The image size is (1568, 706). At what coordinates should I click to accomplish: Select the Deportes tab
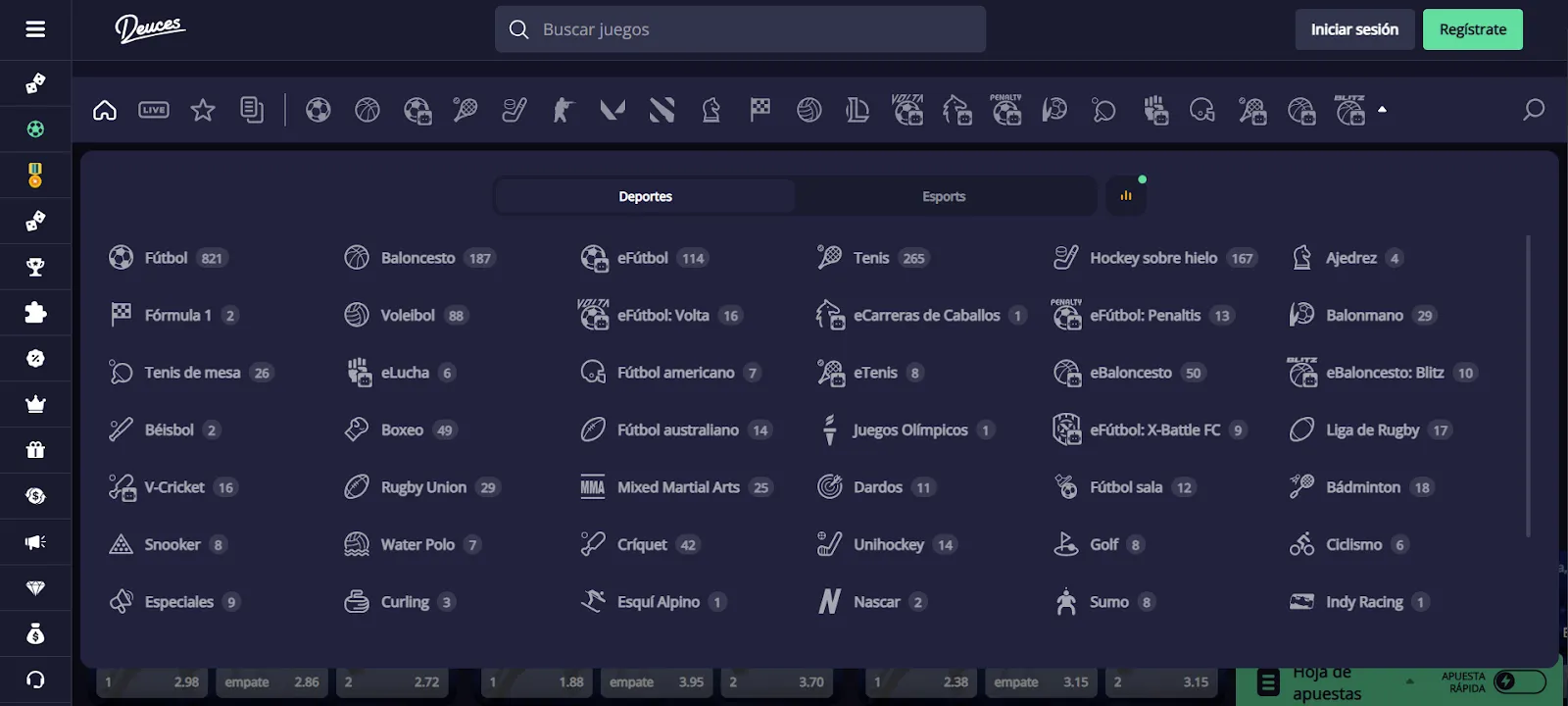click(645, 196)
